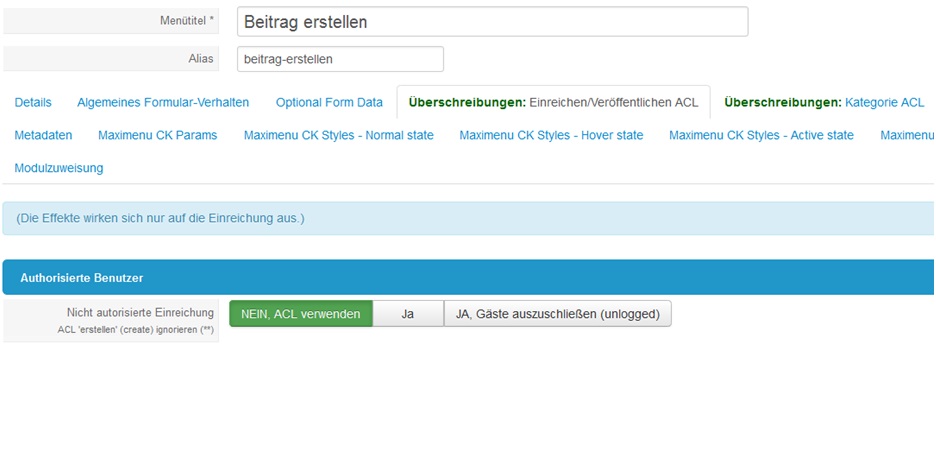Open Überschreibungen: Kategorie ACL tab
This screenshot has width=936, height=460.
coord(824,102)
